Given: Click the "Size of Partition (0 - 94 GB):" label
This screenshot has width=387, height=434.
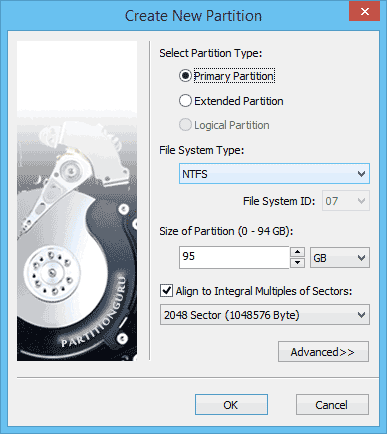Looking at the screenshot, I should pos(226,231).
